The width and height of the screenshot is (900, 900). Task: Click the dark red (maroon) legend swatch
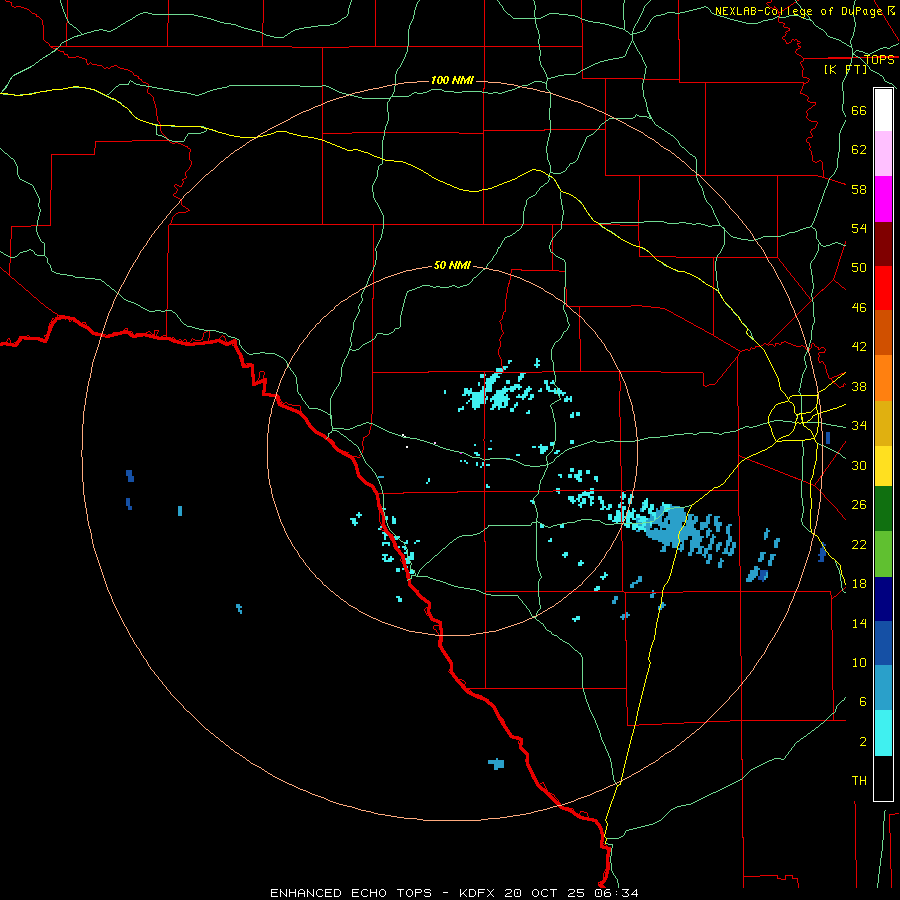pyautogui.click(x=883, y=243)
